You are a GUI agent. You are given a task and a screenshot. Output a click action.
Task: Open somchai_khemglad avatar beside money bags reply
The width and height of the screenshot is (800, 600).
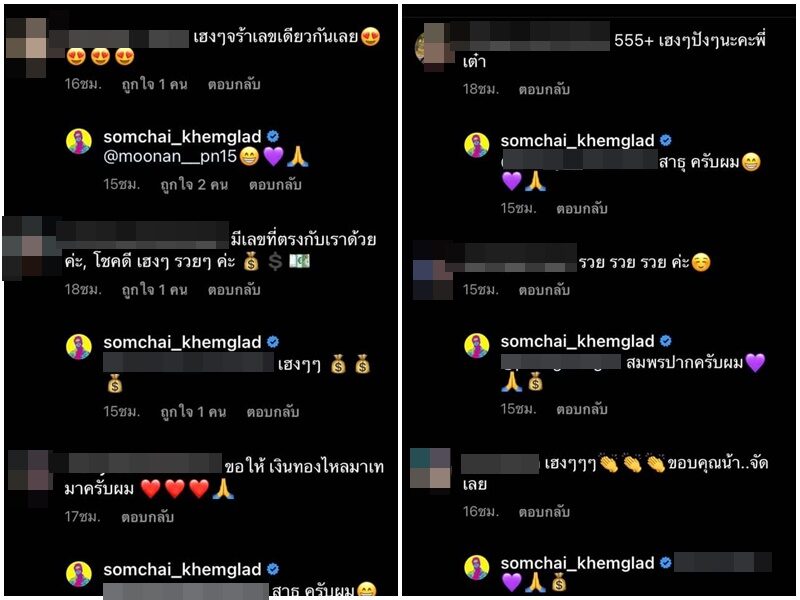click(x=79, y=347)
